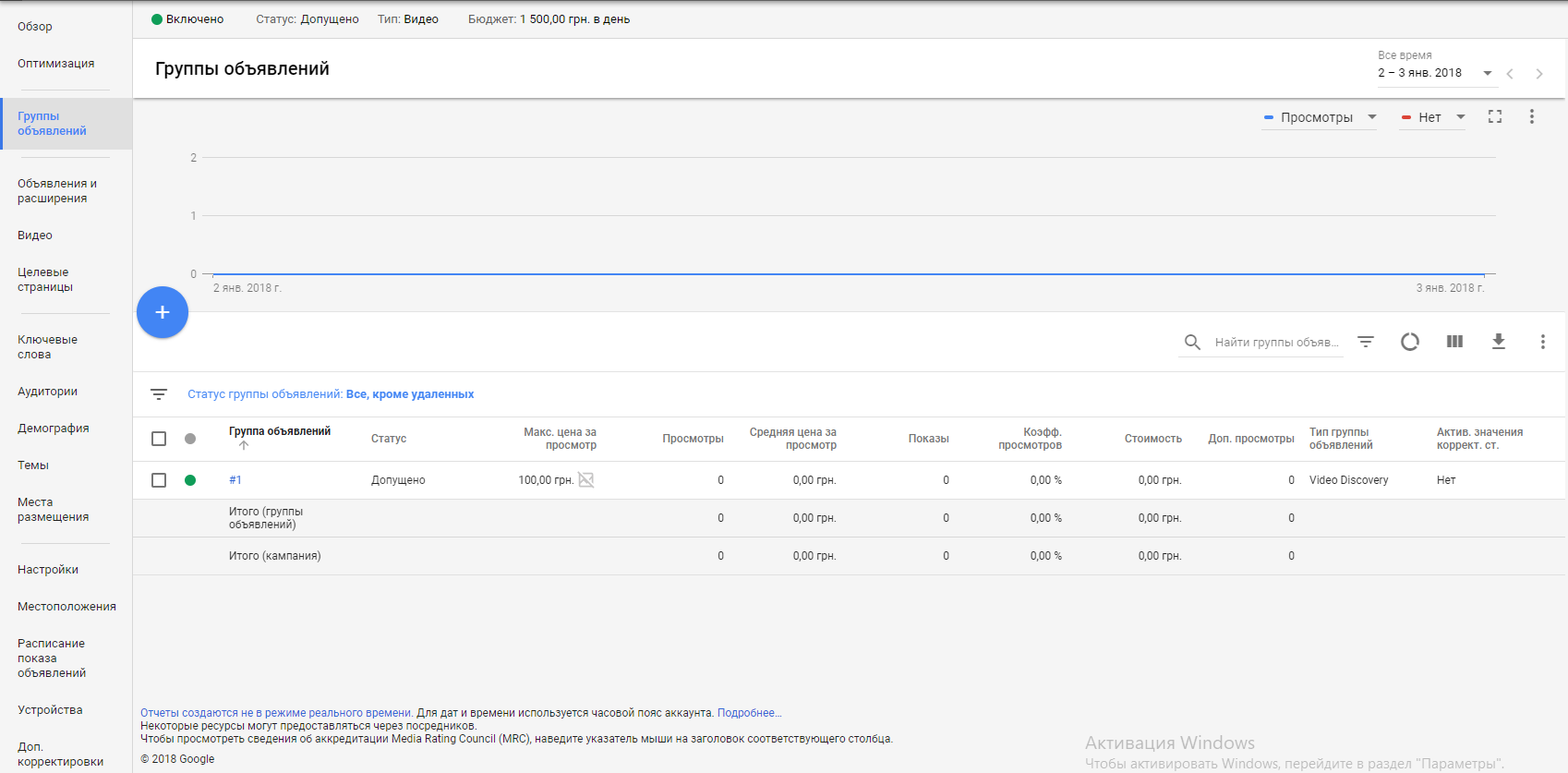1568x773 pixels.
Task: Open Объявления и расширения in the sidebar
Action: 57,191
